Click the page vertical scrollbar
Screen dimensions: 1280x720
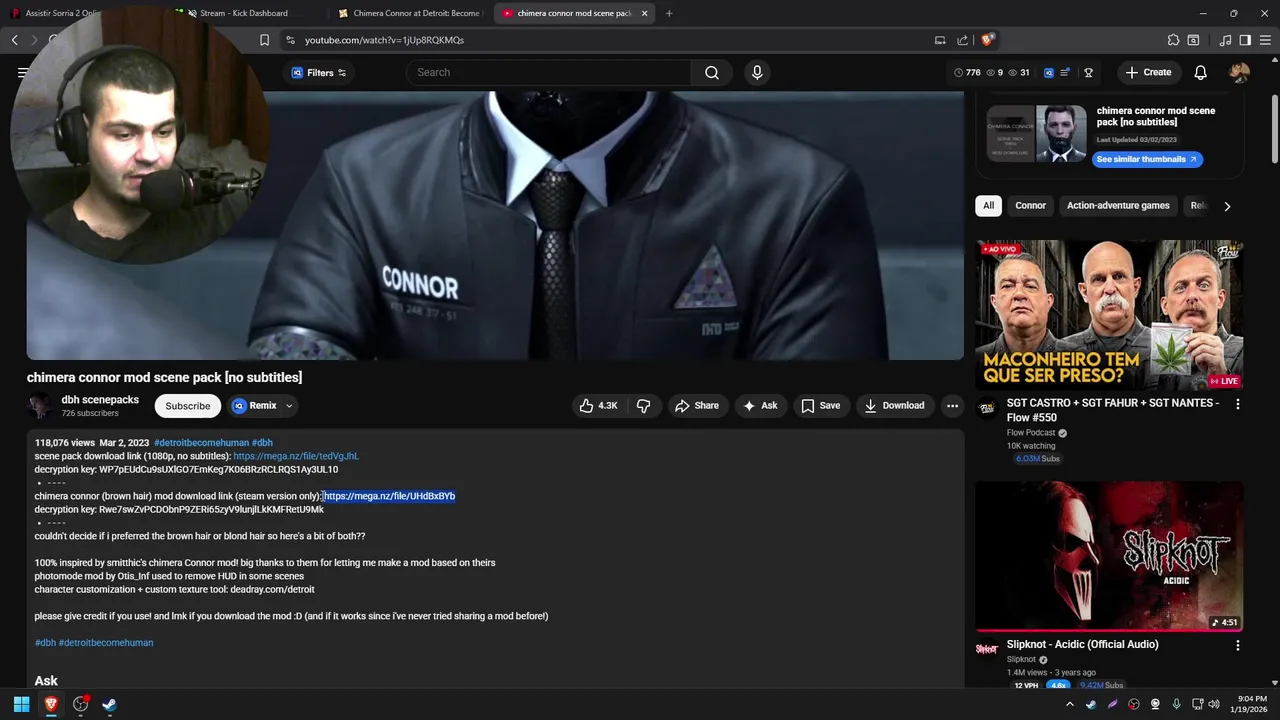click(1274, 130)
